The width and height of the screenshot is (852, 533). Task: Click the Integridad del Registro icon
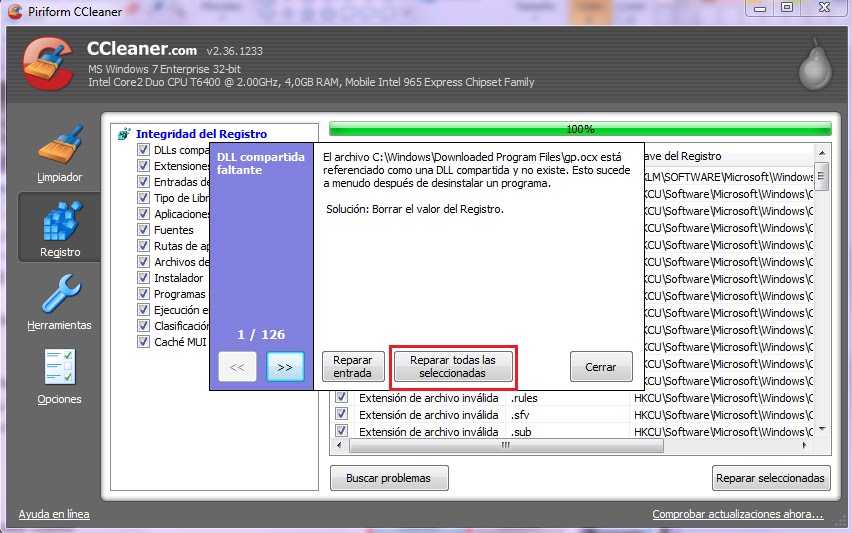click(x=124, y=134)
